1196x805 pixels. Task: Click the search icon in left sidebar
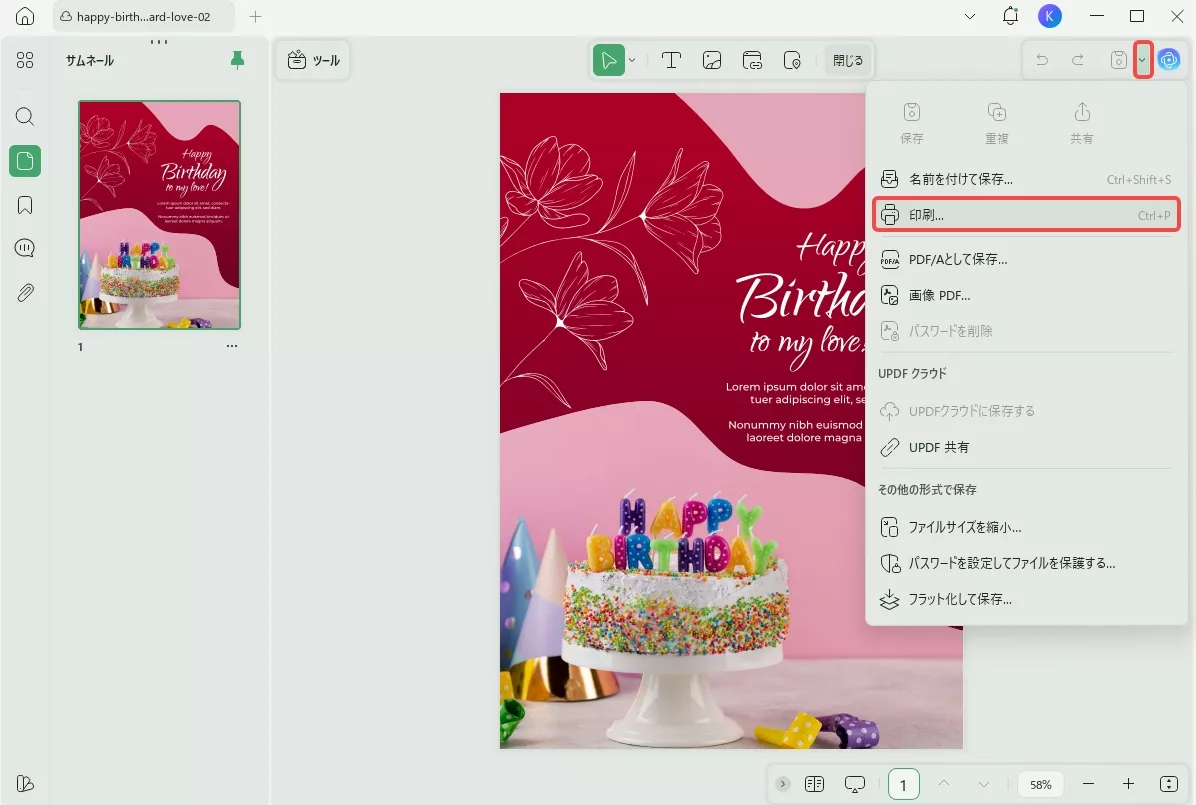point(25,116)
